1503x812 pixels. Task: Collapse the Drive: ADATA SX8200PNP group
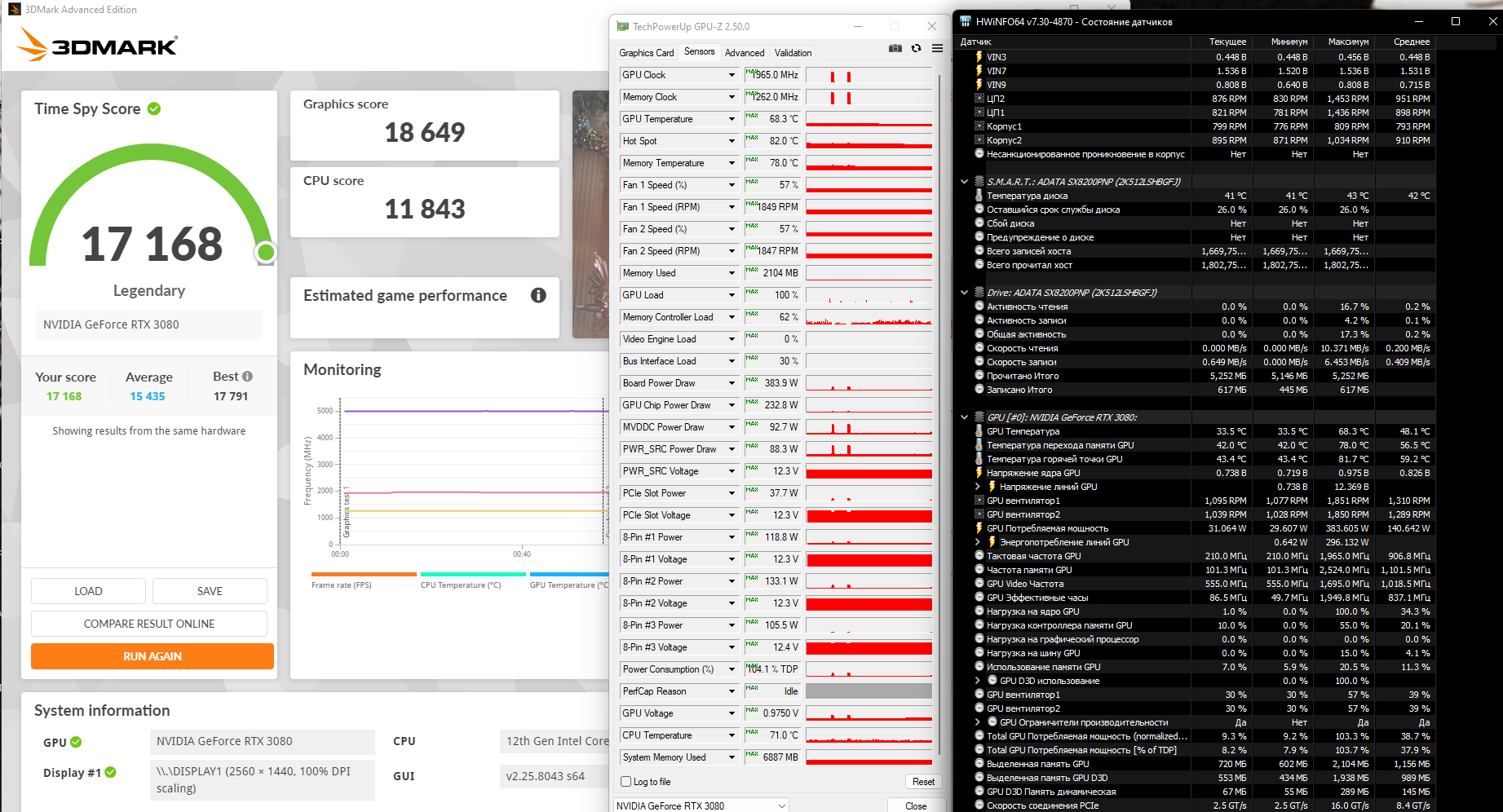tap(965, 293)
